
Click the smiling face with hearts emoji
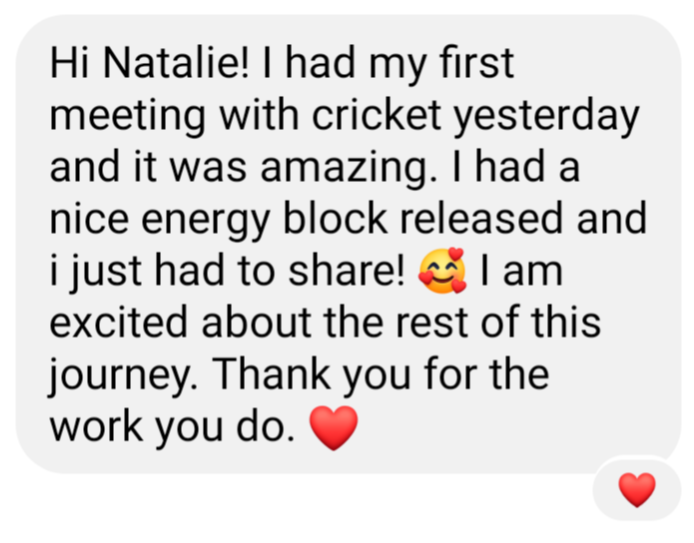pyautogui.click(x=442, y=270)
